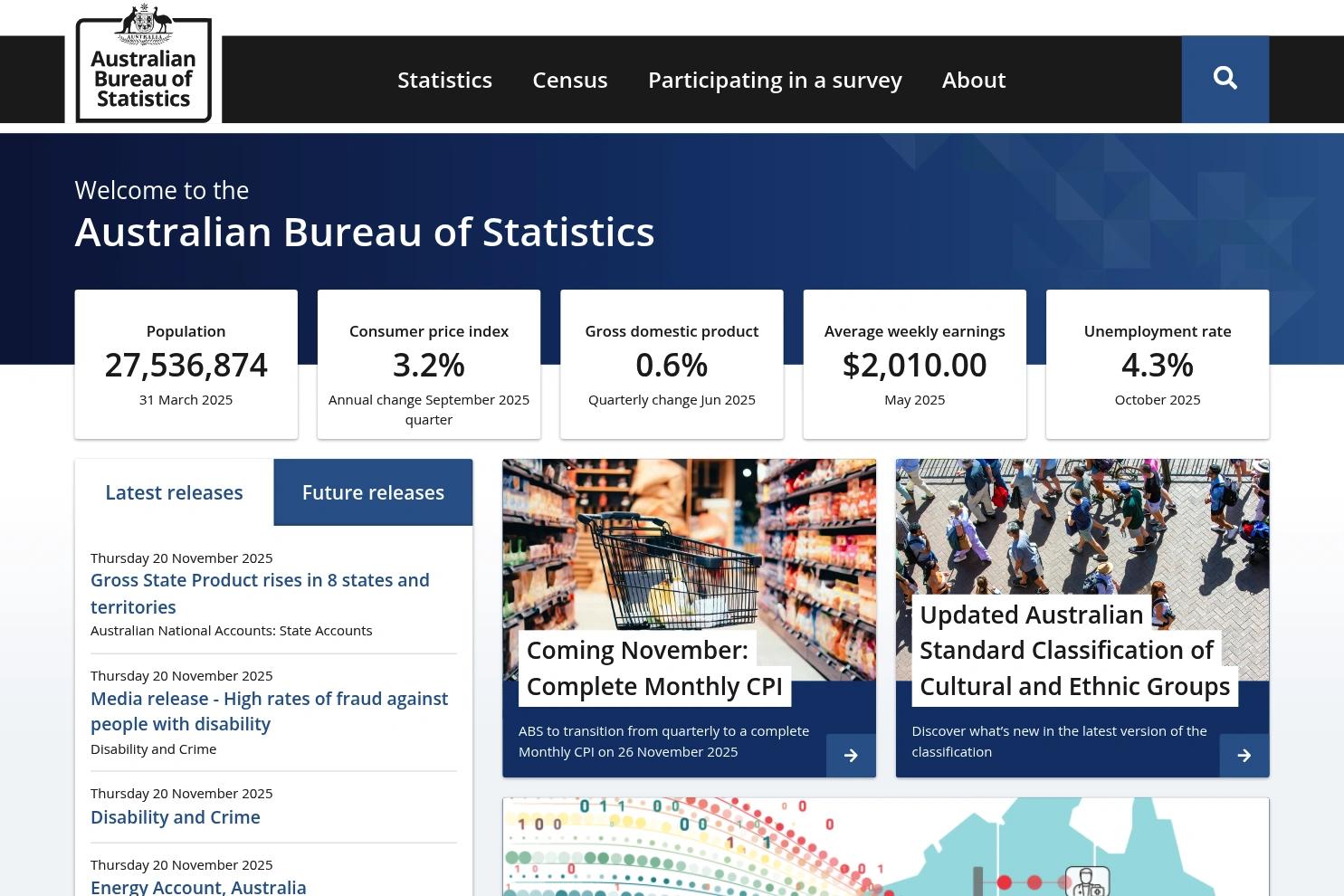
Task: Click the 'Welcome to the' heading text
Action: coord(162,190)
